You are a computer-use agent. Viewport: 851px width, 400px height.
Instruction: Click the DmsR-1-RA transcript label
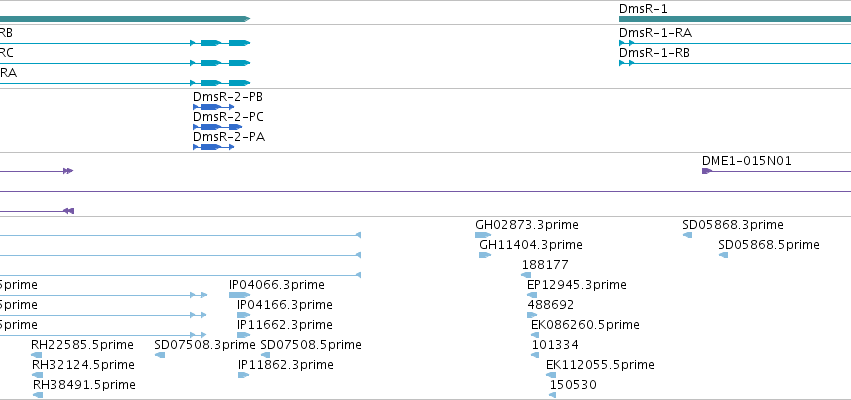click(x=655, y=33)
